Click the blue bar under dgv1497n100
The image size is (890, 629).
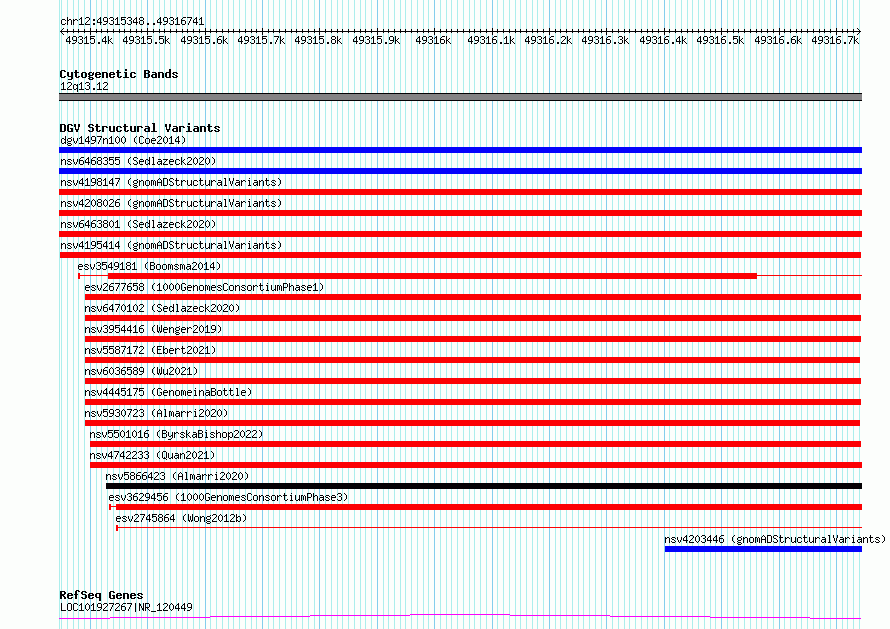460,150
